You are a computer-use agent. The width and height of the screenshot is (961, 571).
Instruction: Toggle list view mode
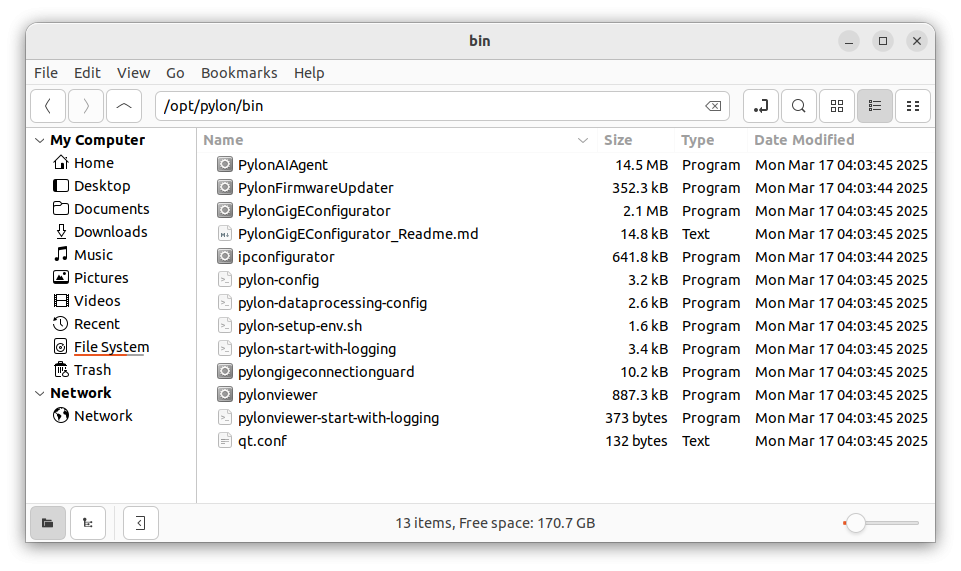pos(875,106)
